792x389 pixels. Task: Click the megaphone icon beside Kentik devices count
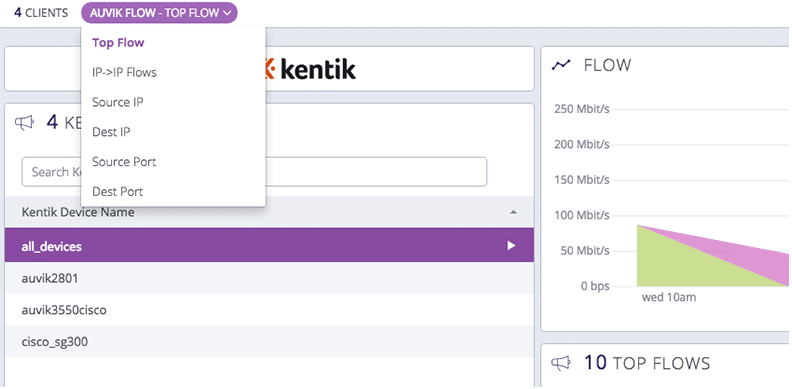click(x=24, y=122)
